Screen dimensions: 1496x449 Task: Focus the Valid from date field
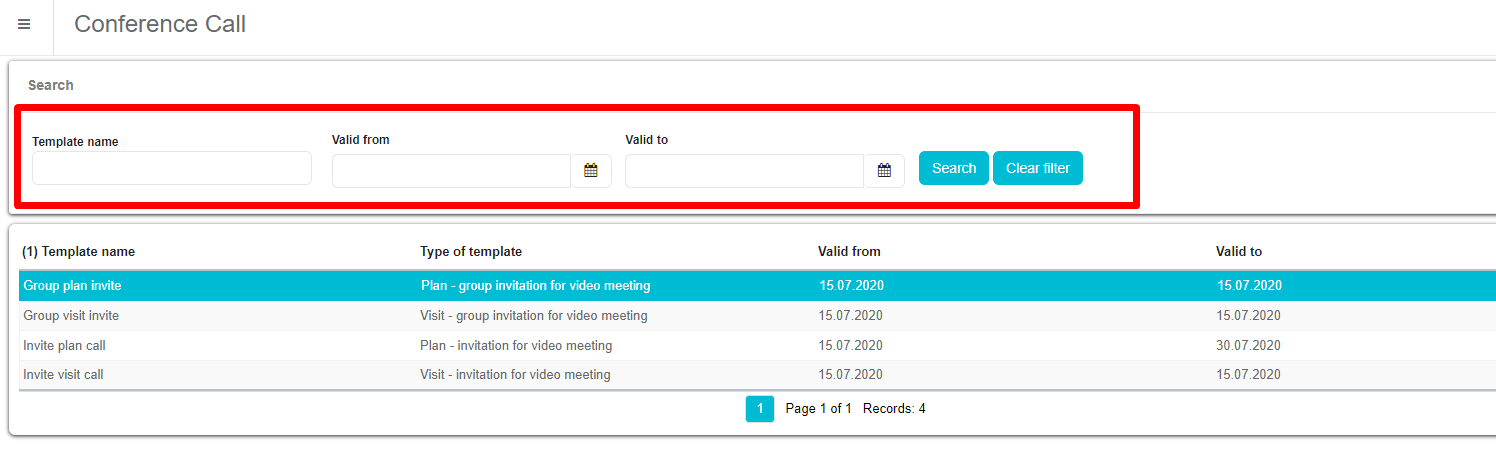[x=451, y=171]
